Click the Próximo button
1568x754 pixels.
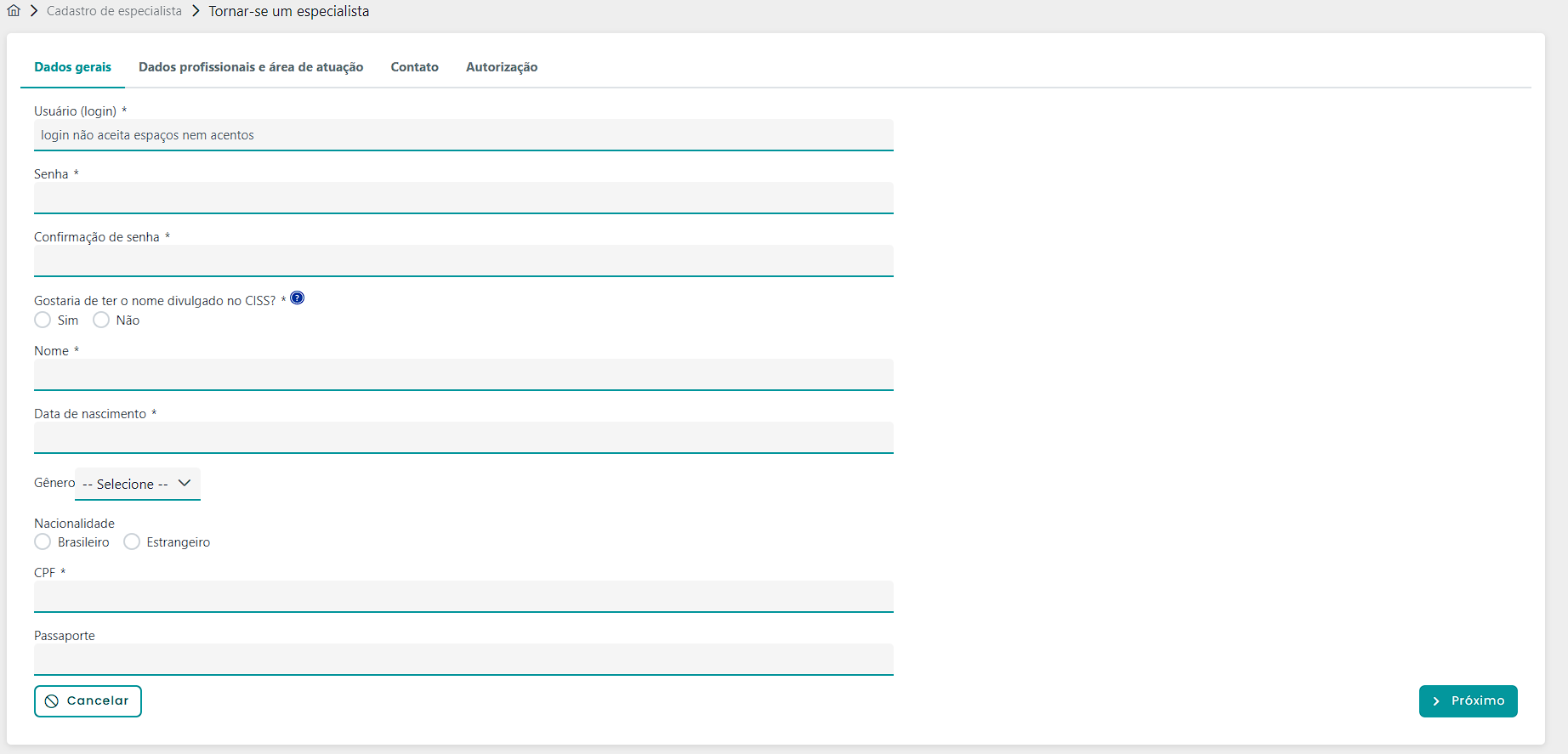point(1468,701)
